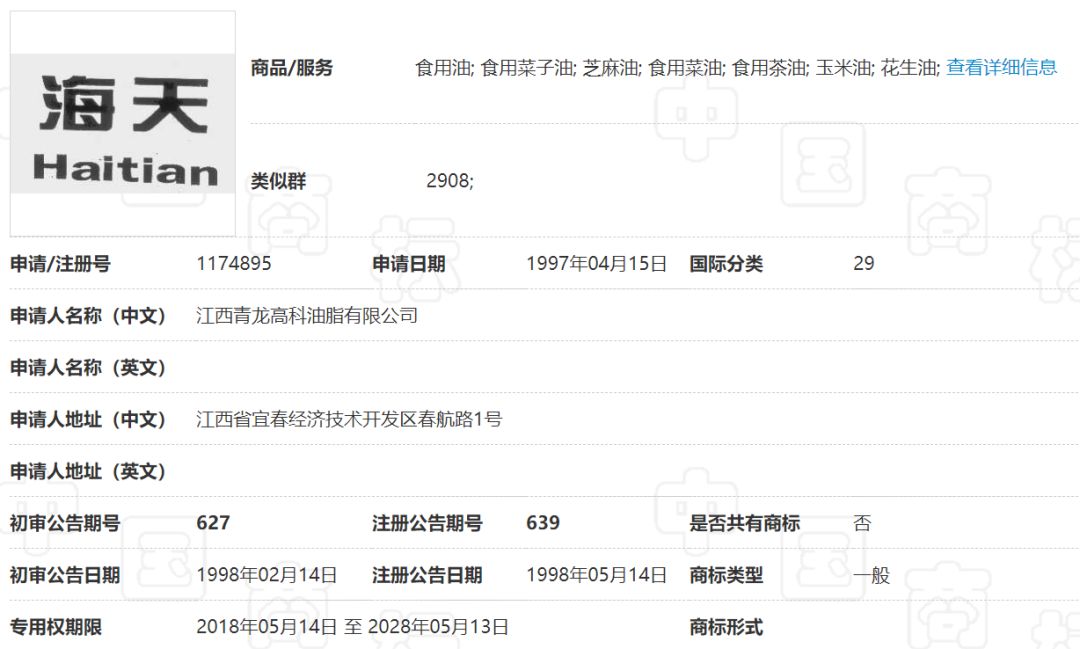Click the 类似群 label
The height and width of the screenshot is (649, 1080).
click(x=278, y=181)
